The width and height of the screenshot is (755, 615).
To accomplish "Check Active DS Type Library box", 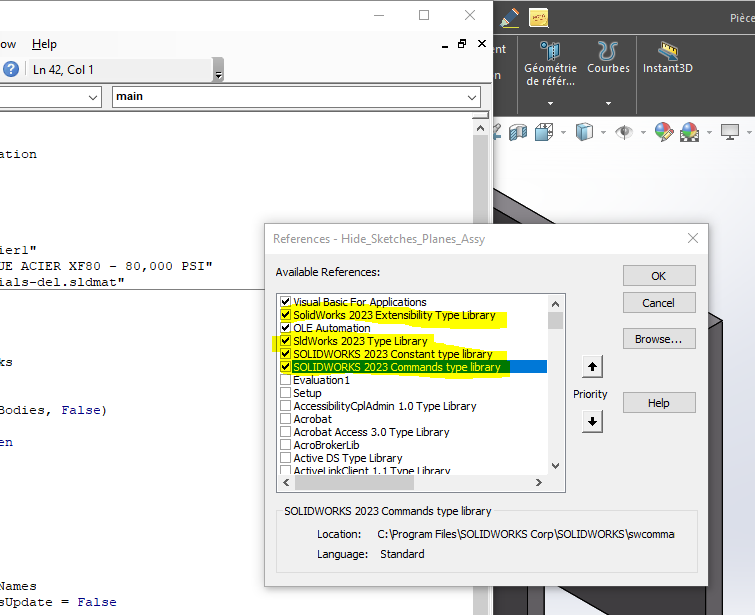I will click(x=286, y=458).
